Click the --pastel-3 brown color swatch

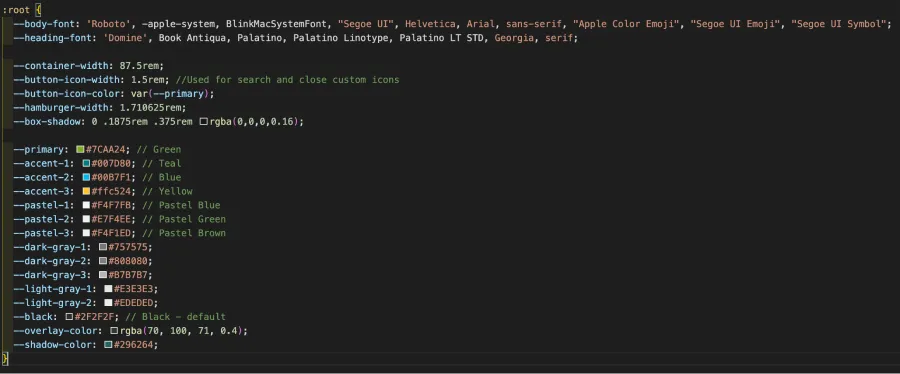point(86,233)
